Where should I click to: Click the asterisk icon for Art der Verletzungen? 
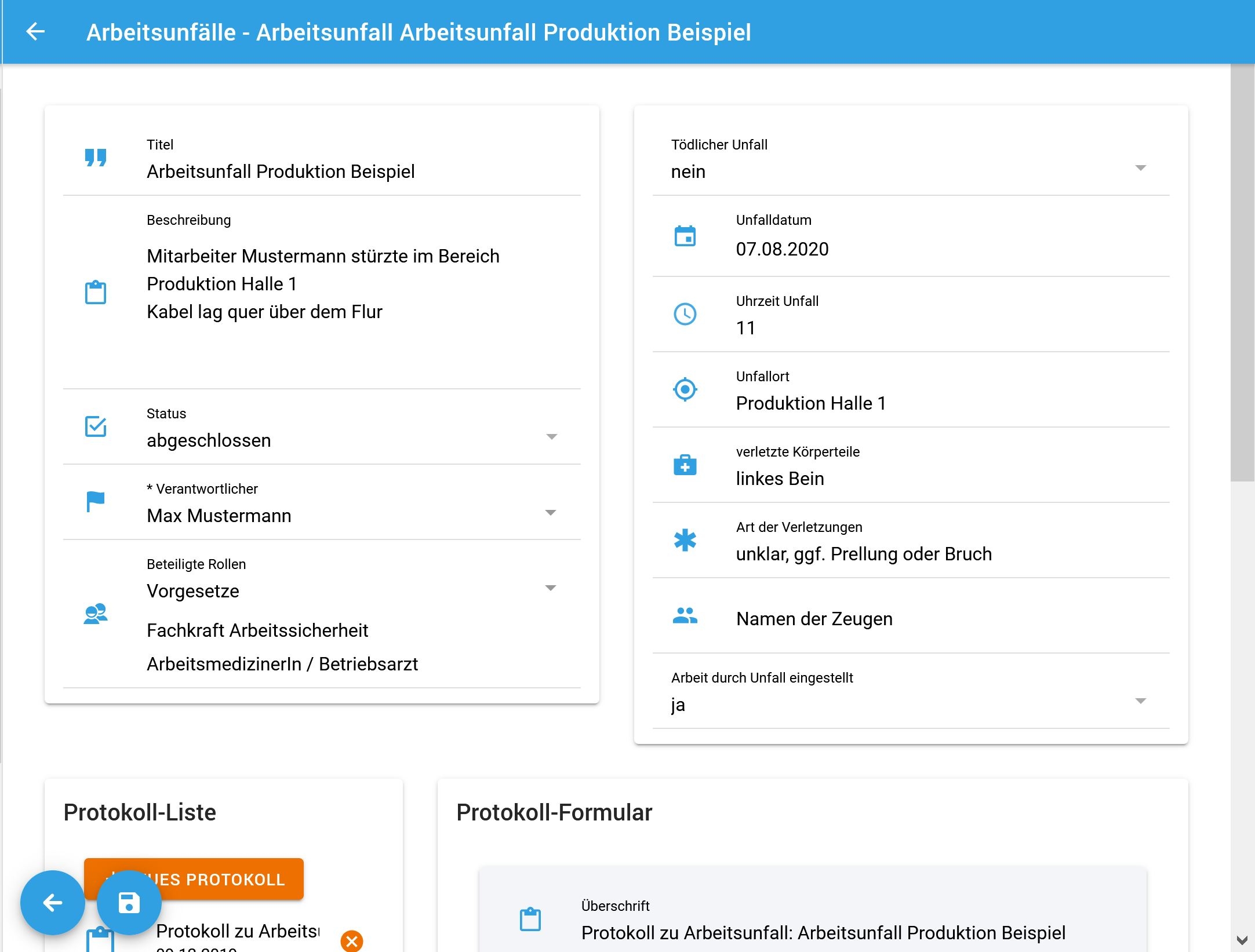pos(685,541)
